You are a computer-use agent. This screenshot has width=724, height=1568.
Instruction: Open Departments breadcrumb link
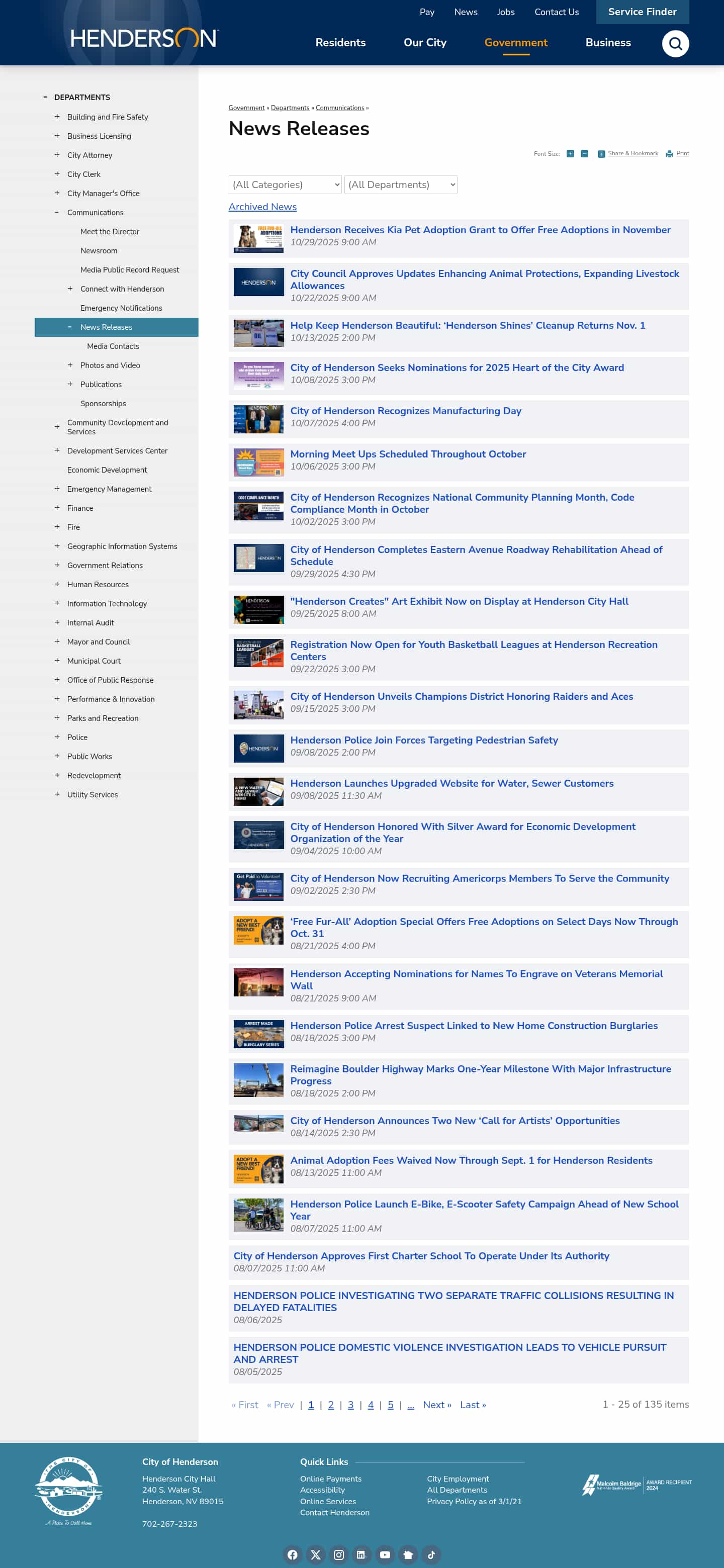(x=290, y=108)
